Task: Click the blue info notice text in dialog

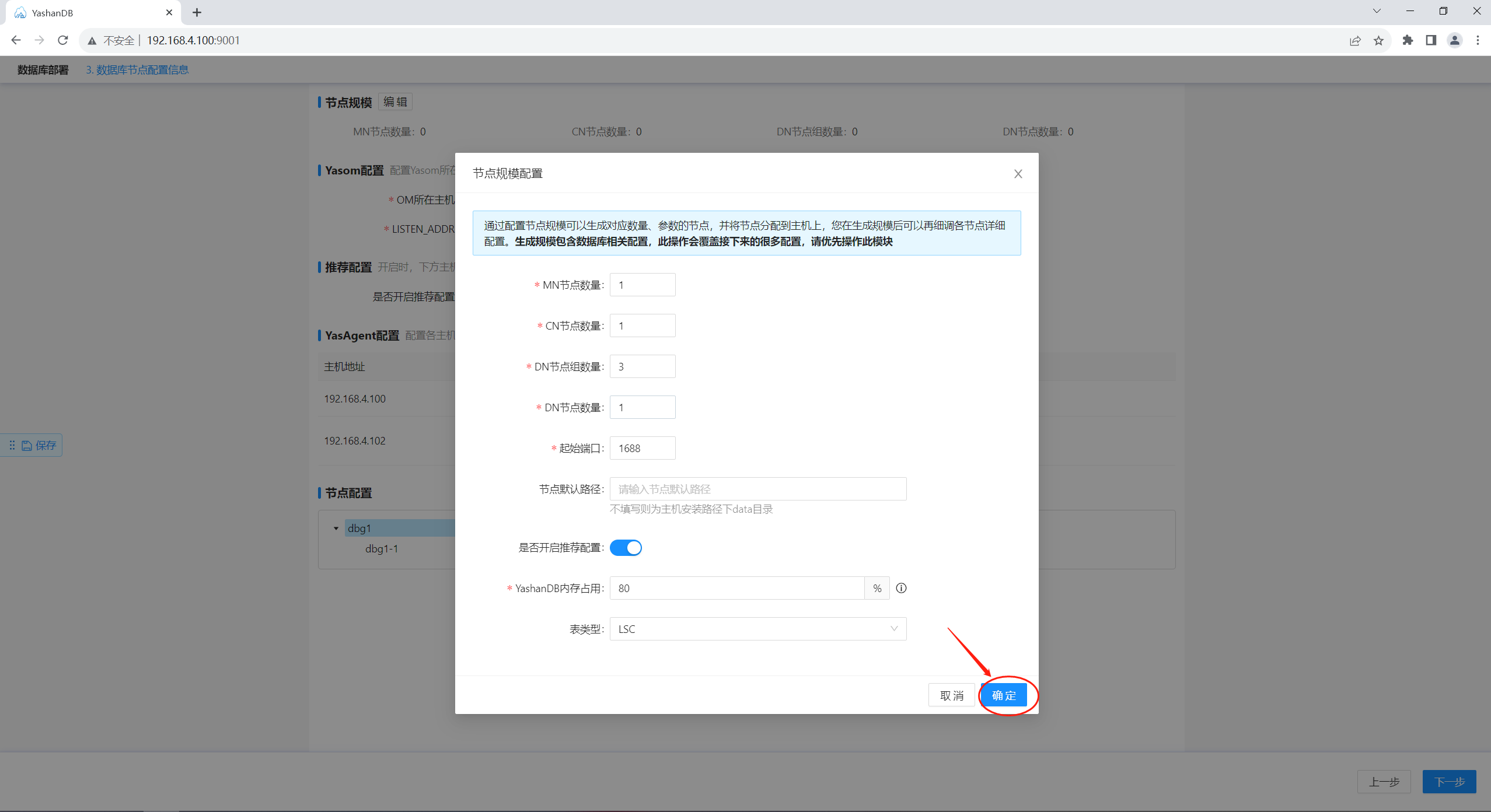Action: point(746,233)
